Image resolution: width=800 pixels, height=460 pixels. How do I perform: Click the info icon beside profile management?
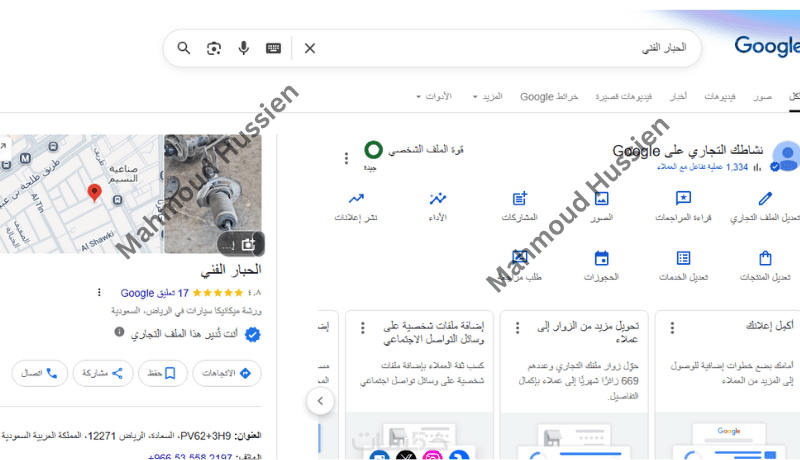(119, 332)
